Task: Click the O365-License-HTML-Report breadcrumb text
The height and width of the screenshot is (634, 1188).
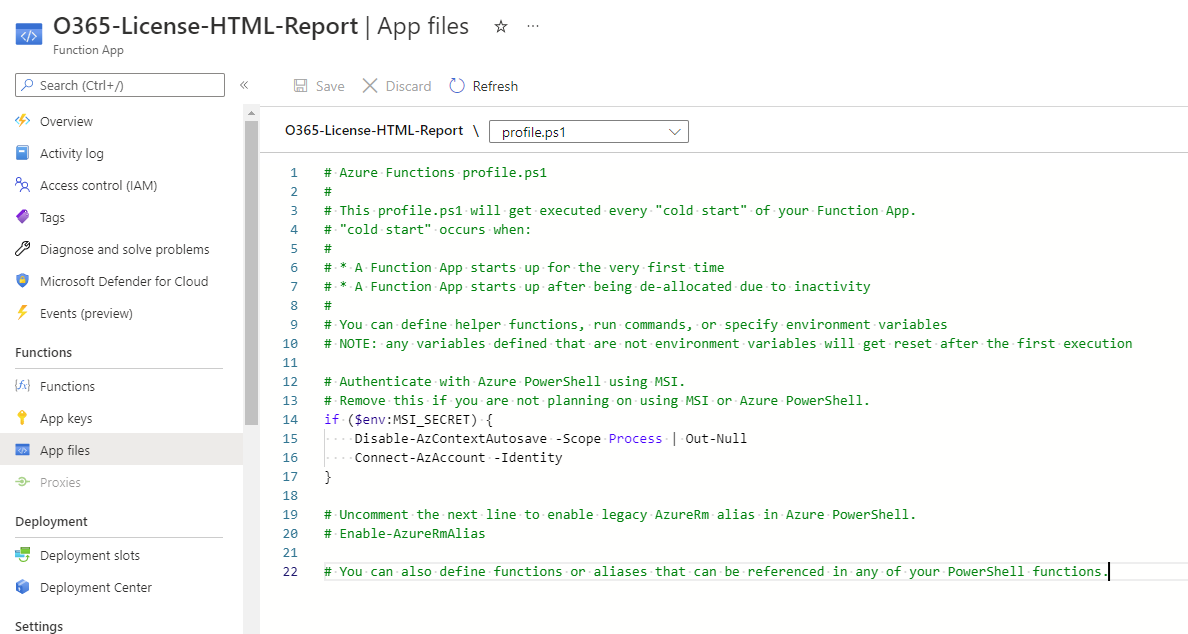Action: tap(374, 130)
